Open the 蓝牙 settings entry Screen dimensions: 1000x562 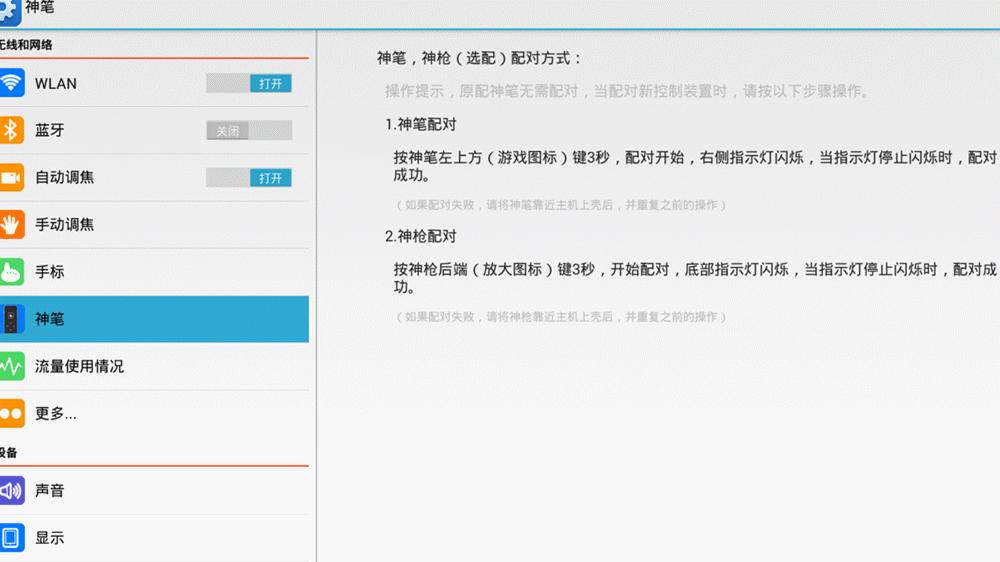coord(154,130)
